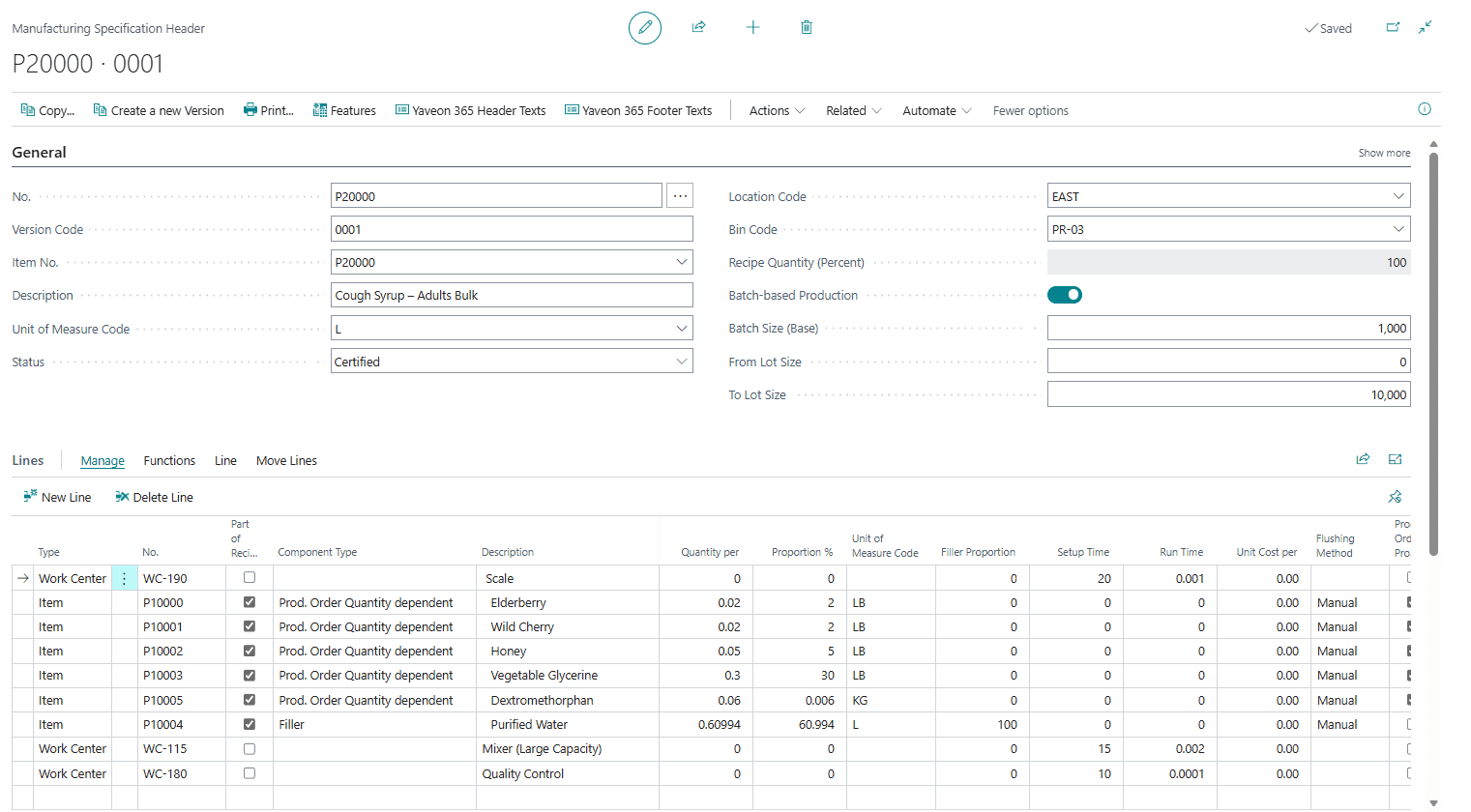1471x812 pixels.
Task: Click scrollbar down arrow
Action: [1433, 802]
